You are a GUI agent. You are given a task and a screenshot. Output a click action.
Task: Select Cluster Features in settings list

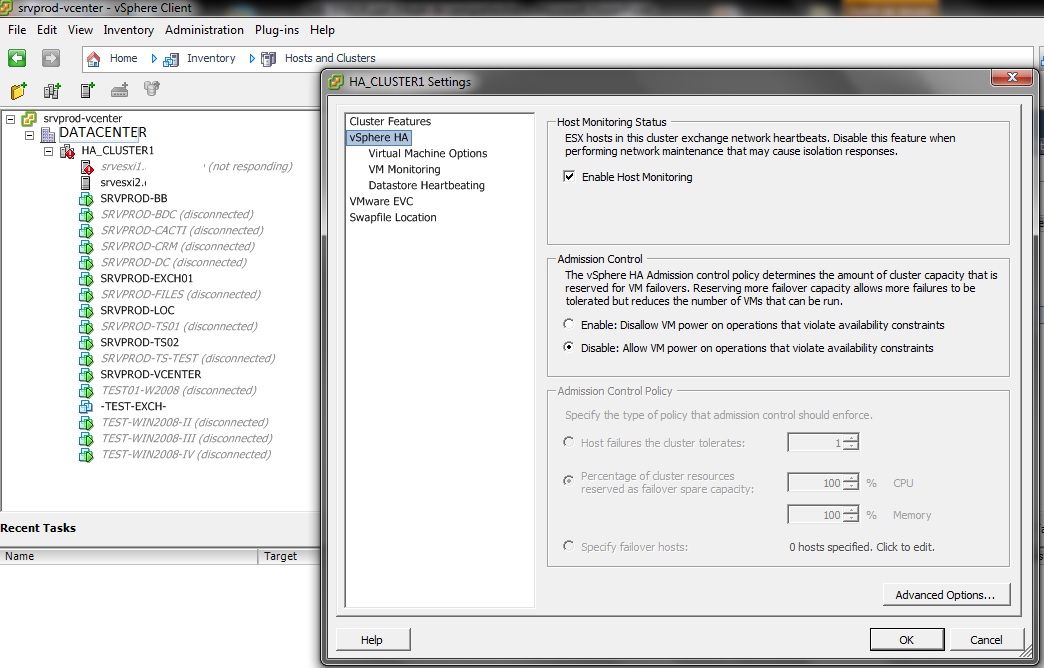[390, 121]
